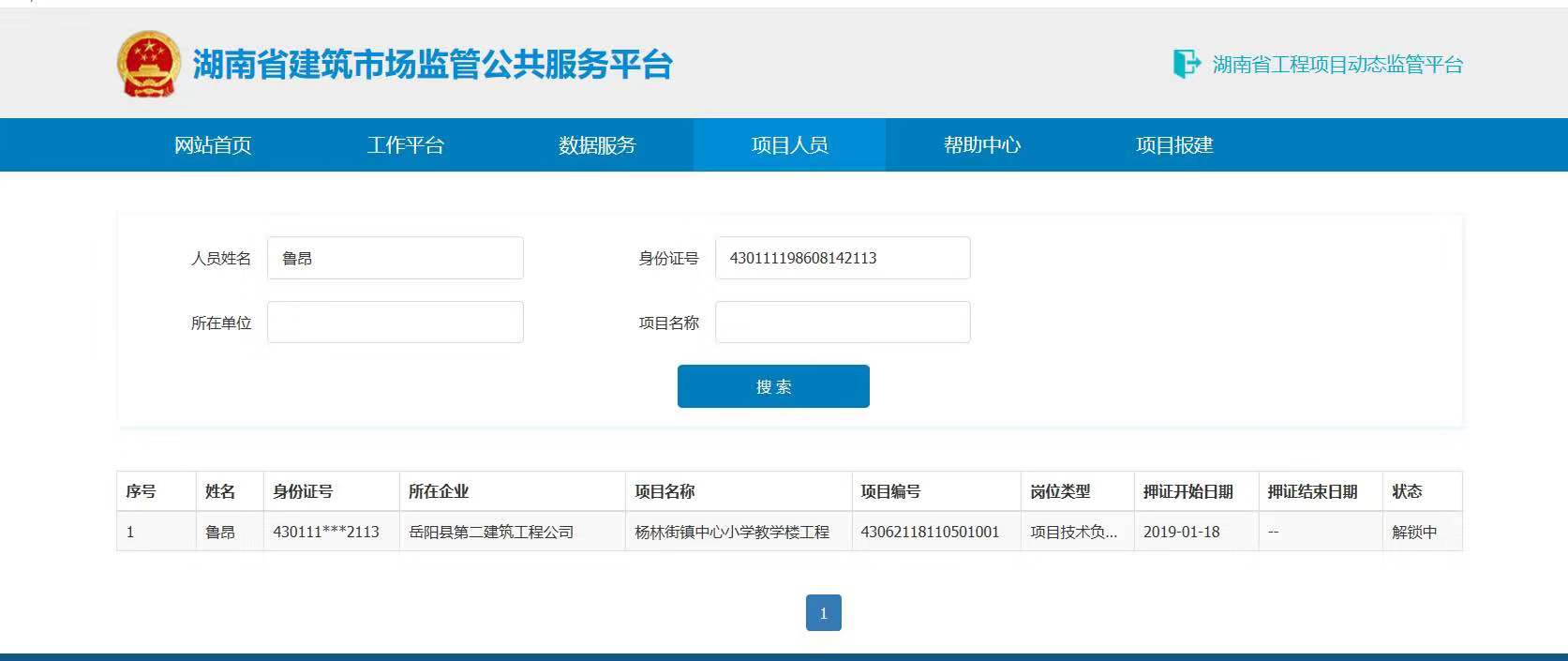Select 数据服务 in the navigation bar

point(597,145)
